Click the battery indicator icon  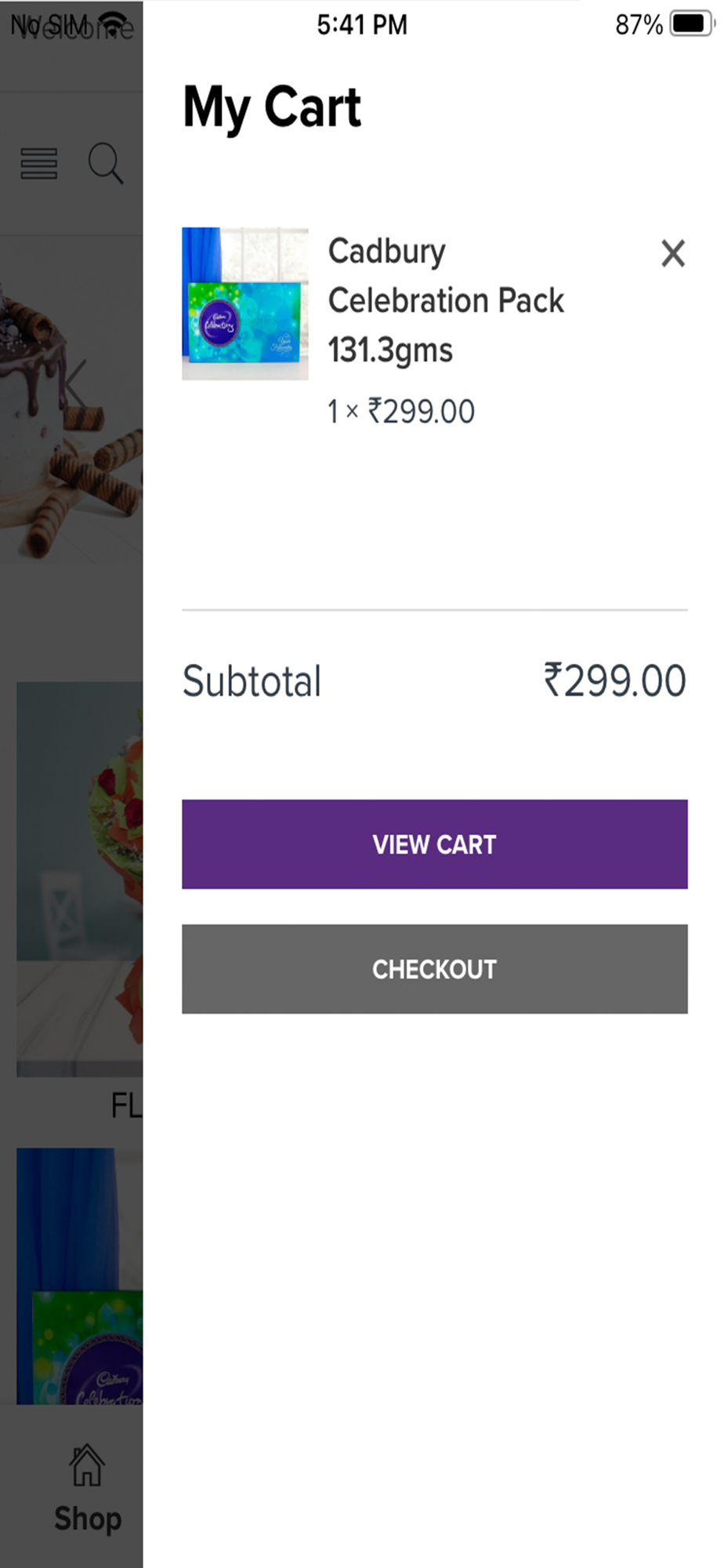click(x=690, y=24)
